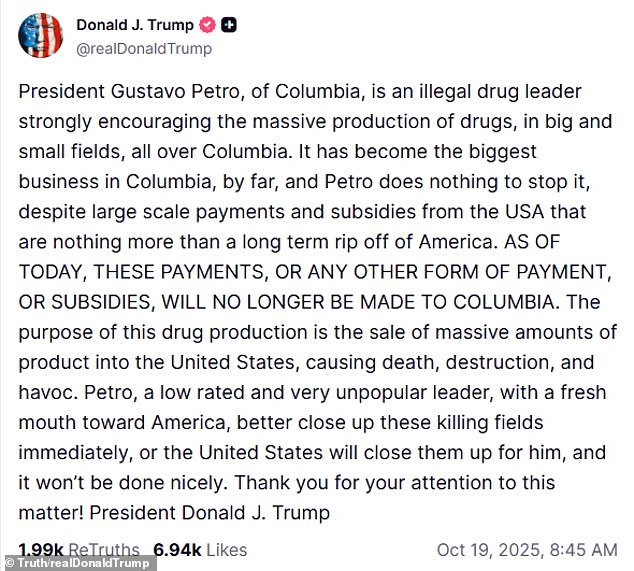View the 6.94k Likes count
The height and width of the screenshot is (571, 634).
(200, 549)
